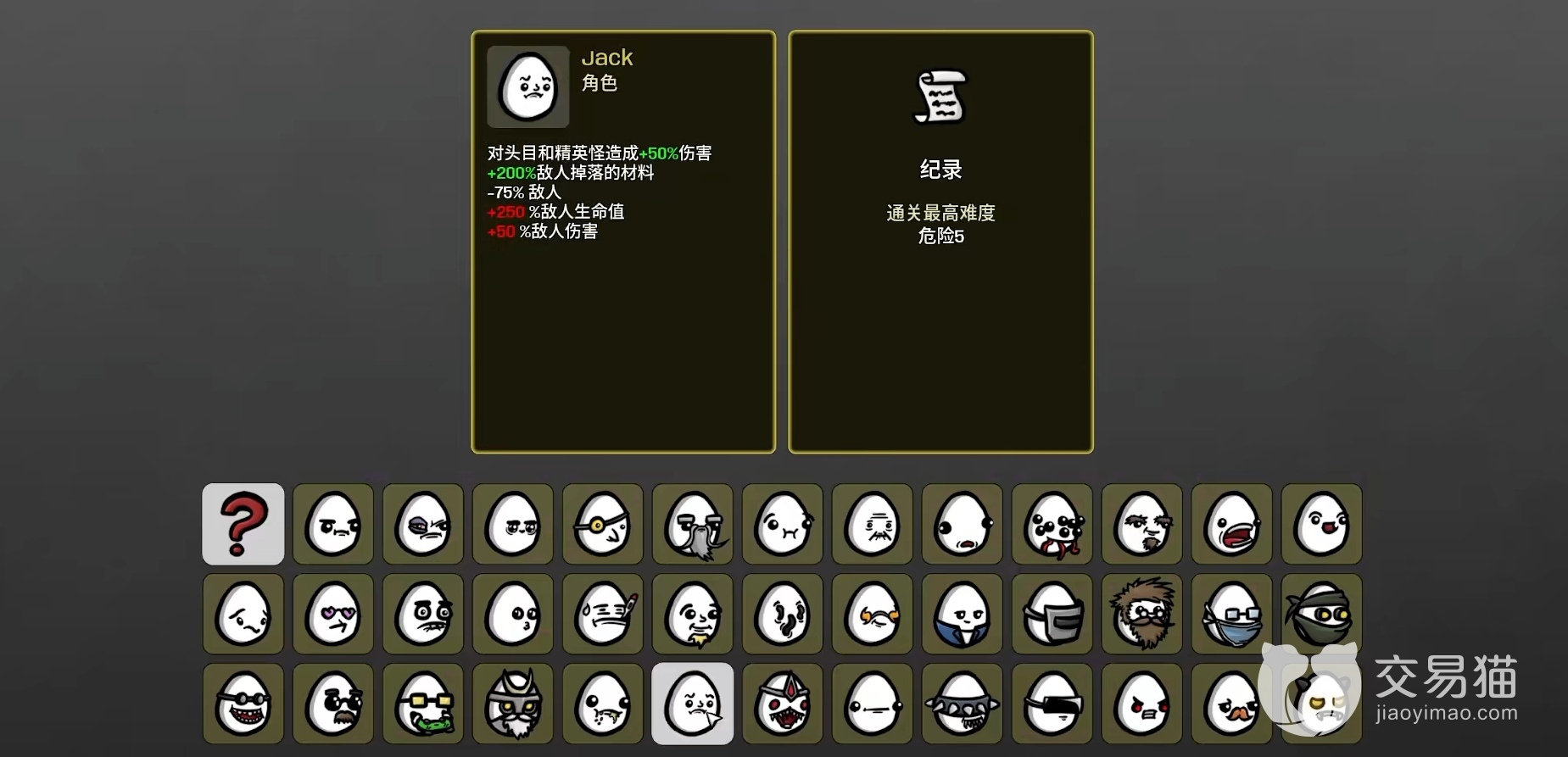
Task: Choose the gray-bearded old egg character
Action: coord(693,524)
